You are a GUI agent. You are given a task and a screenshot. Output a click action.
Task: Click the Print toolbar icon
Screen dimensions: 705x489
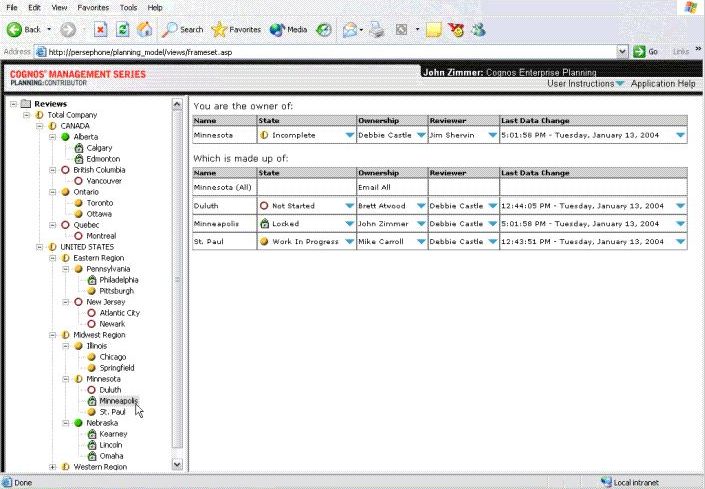pyautogui.click(x=377, y=30)
